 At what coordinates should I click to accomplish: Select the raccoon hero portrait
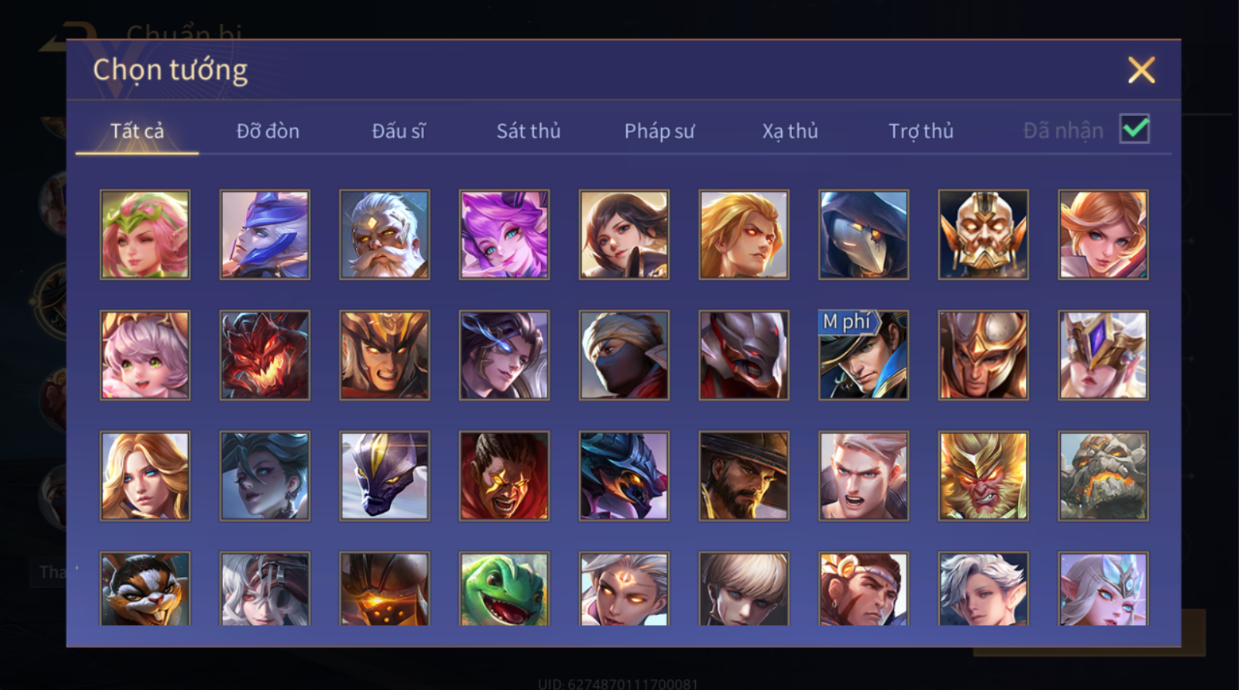[x=145, y=589]
